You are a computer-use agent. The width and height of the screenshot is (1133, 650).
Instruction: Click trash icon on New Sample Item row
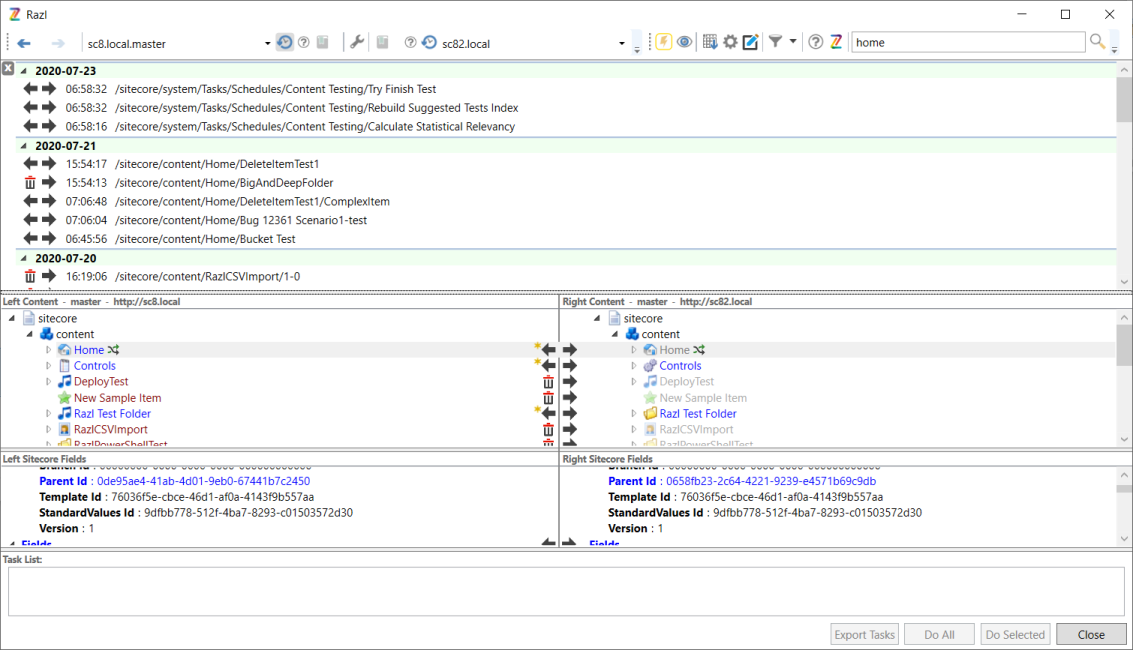[548, 398]
